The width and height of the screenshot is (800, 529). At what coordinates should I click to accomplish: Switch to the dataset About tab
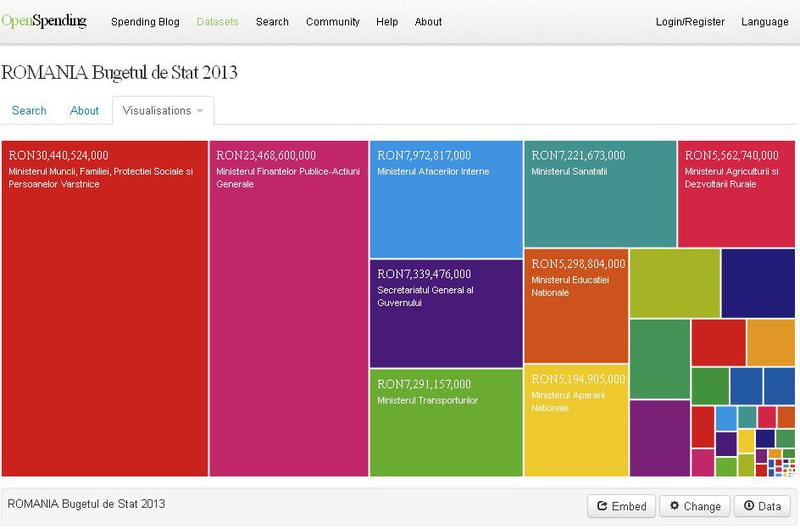[84, 111]
